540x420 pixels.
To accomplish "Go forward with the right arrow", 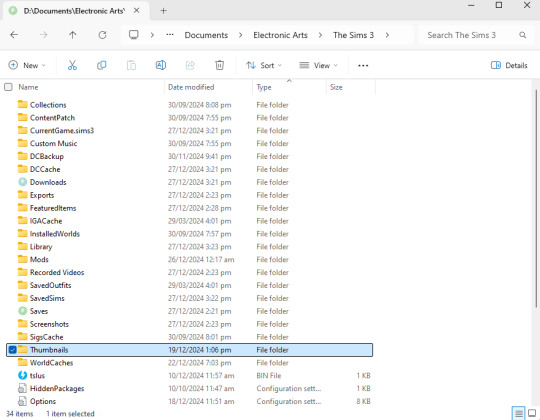I will pyautogui.click(x=43, y=35).
